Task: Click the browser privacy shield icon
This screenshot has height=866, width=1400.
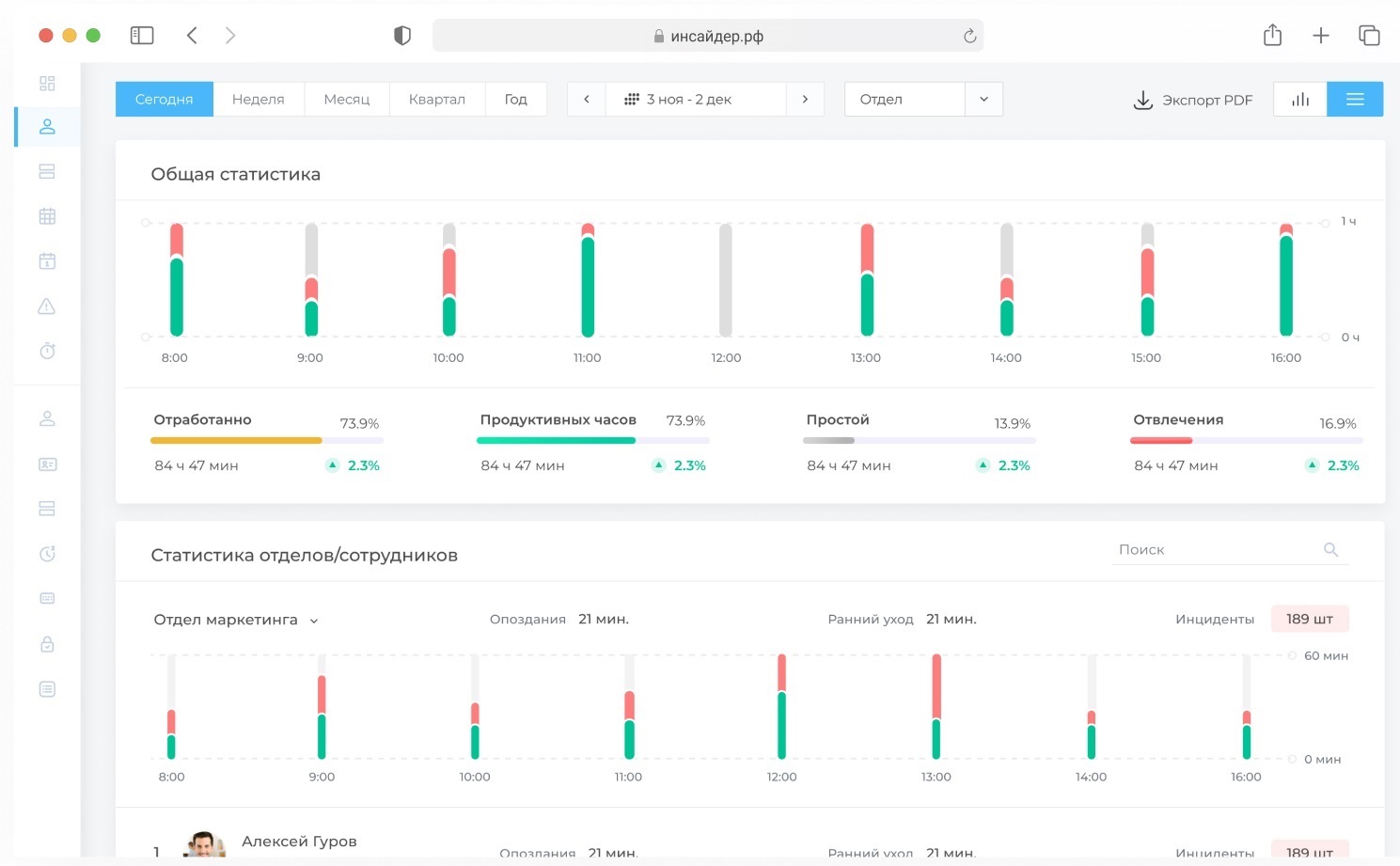Action: click(x=402, y=36)
